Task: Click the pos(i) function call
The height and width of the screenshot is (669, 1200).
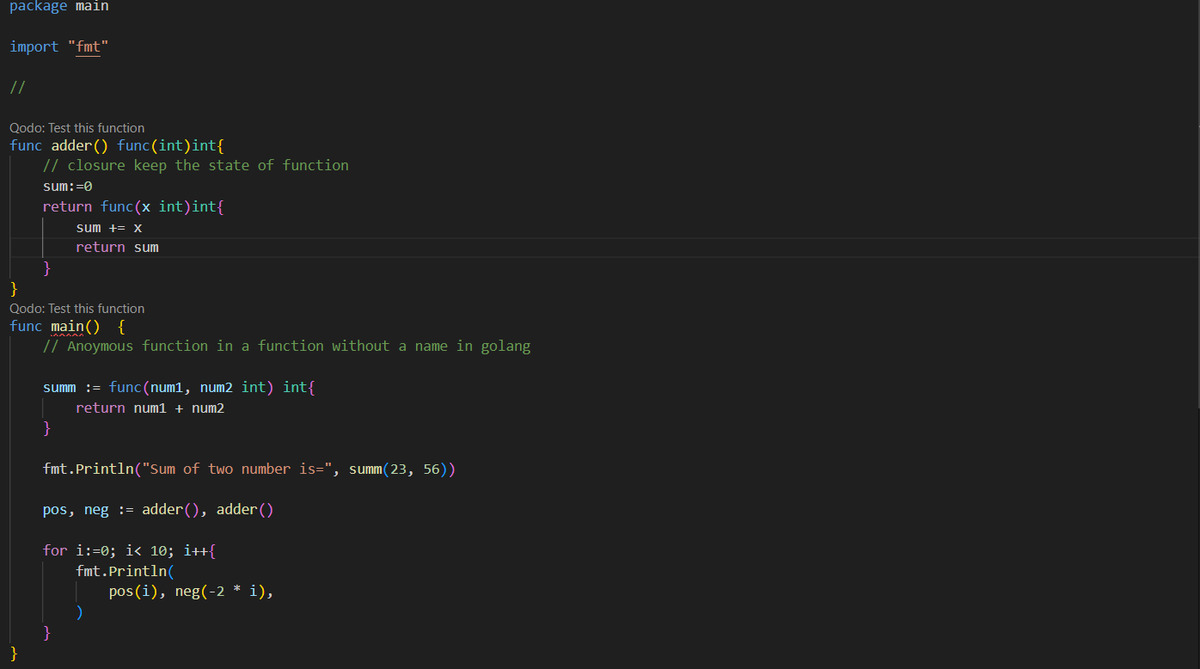Action: [130, 590]
